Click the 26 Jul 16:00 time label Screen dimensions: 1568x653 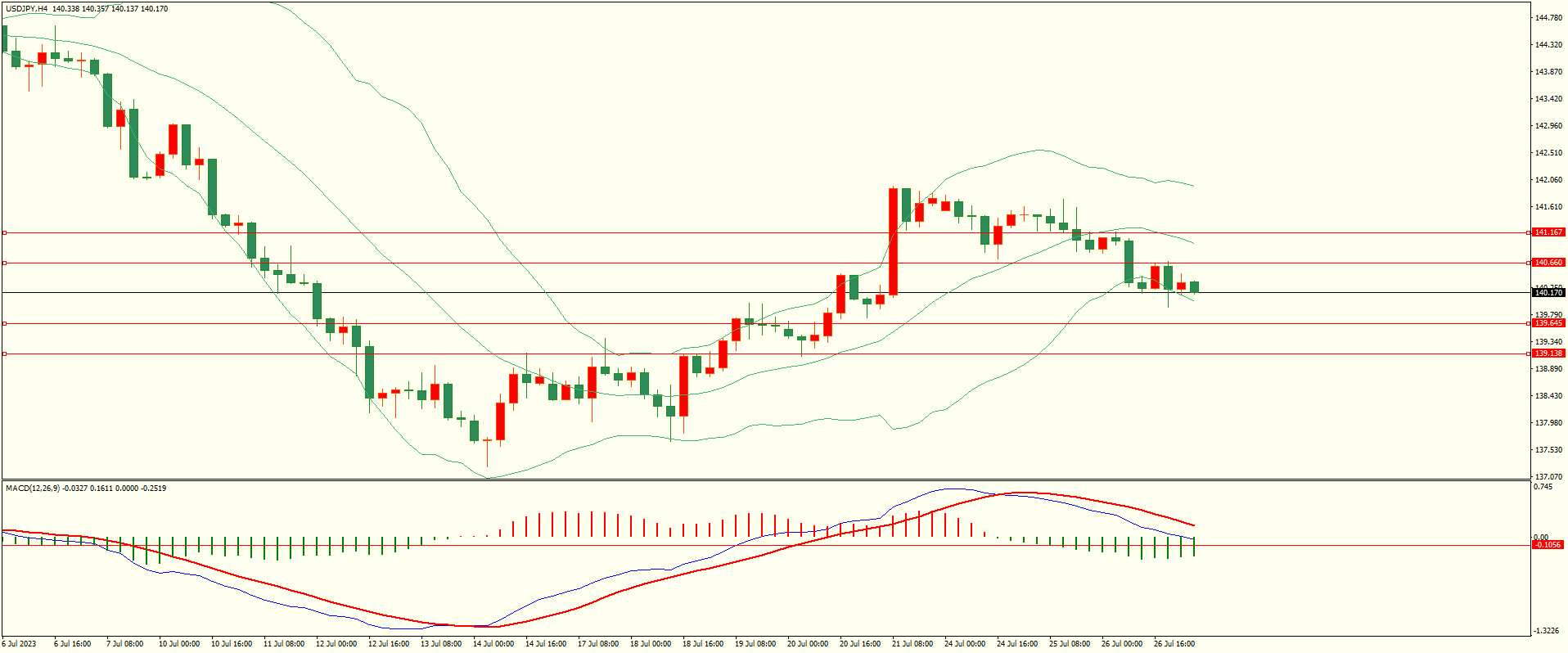(x=1174, y=644)
